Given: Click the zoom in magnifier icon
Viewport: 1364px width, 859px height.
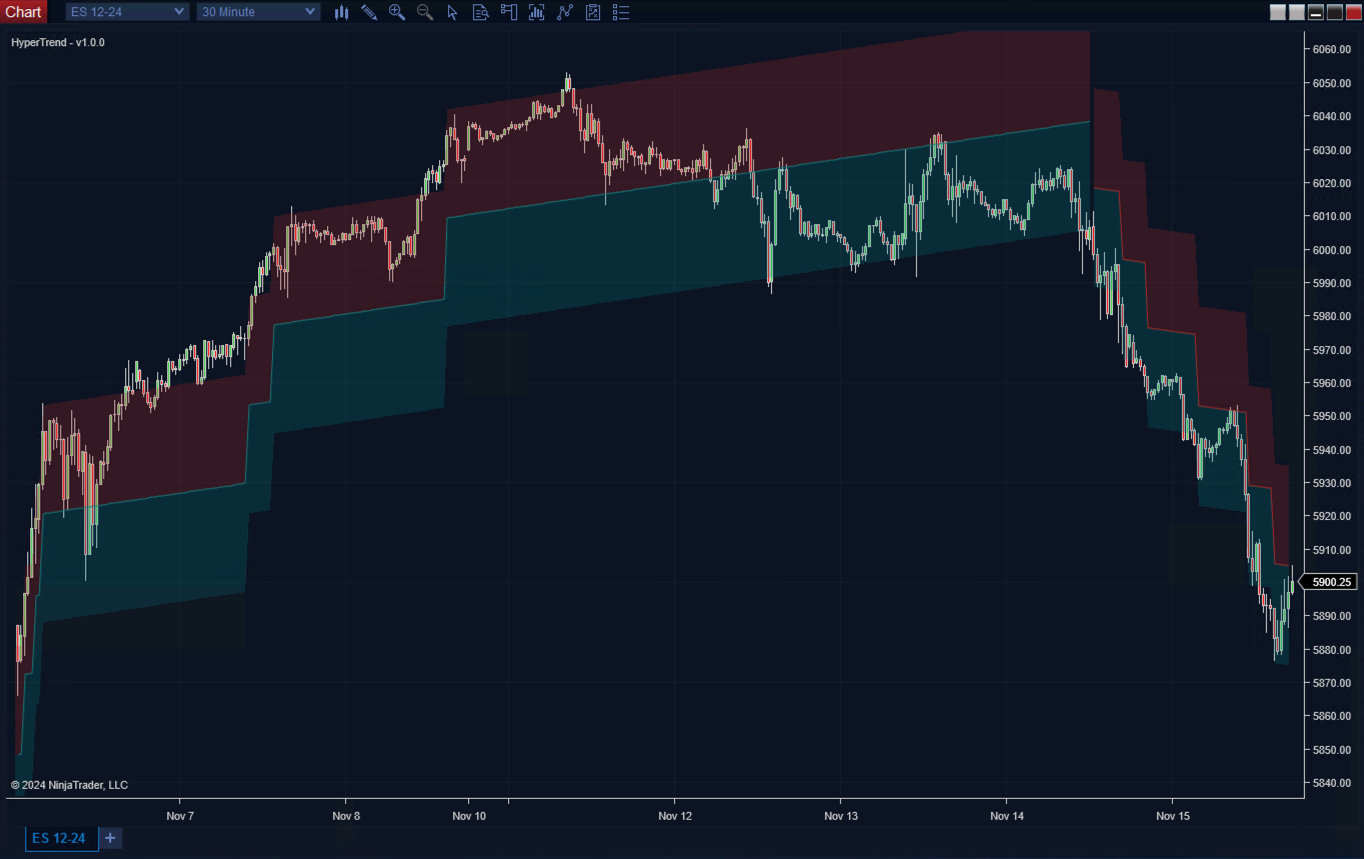Looking at the screenshot, I should coord(397,12).
